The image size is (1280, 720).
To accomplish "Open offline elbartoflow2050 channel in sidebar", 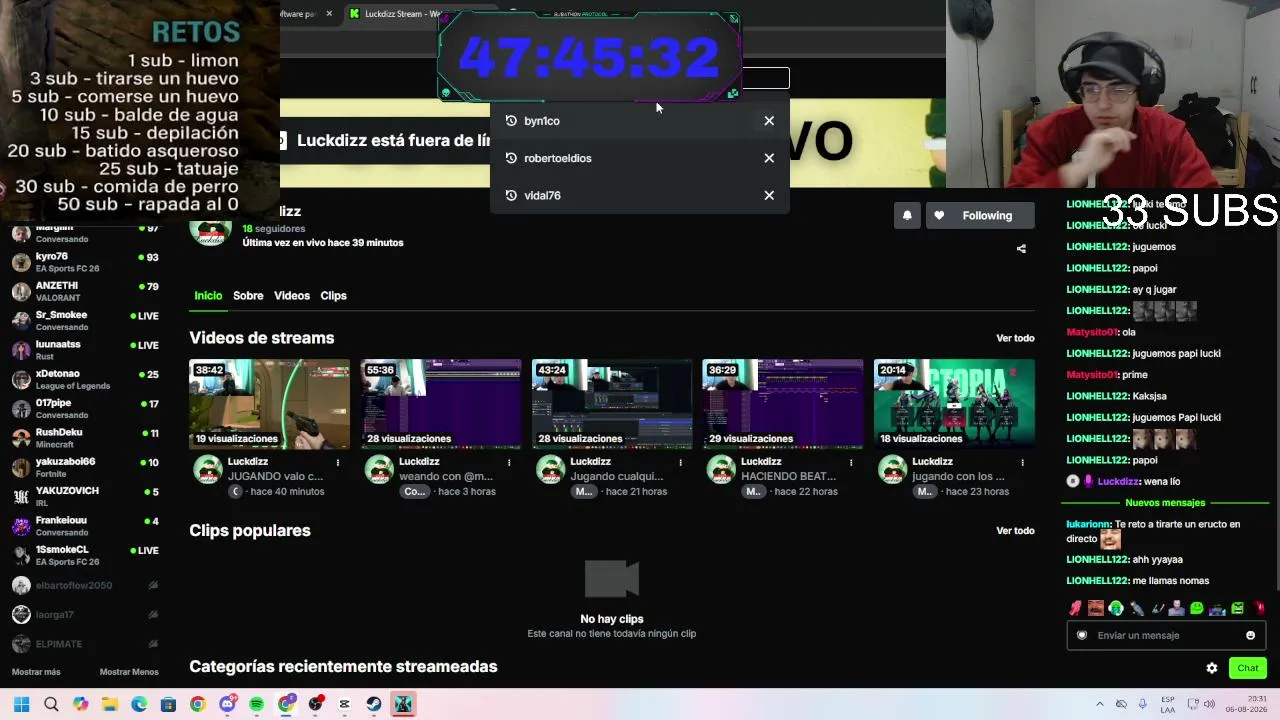I will 85,586.
